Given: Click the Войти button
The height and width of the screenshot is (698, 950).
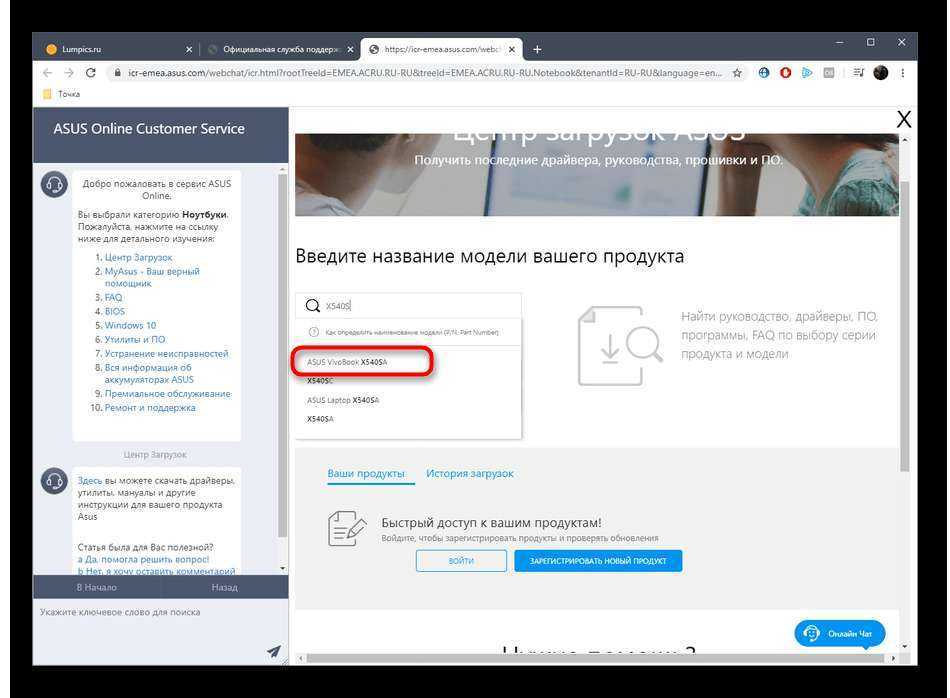Looking at the screenshot, I should [461, 561].
